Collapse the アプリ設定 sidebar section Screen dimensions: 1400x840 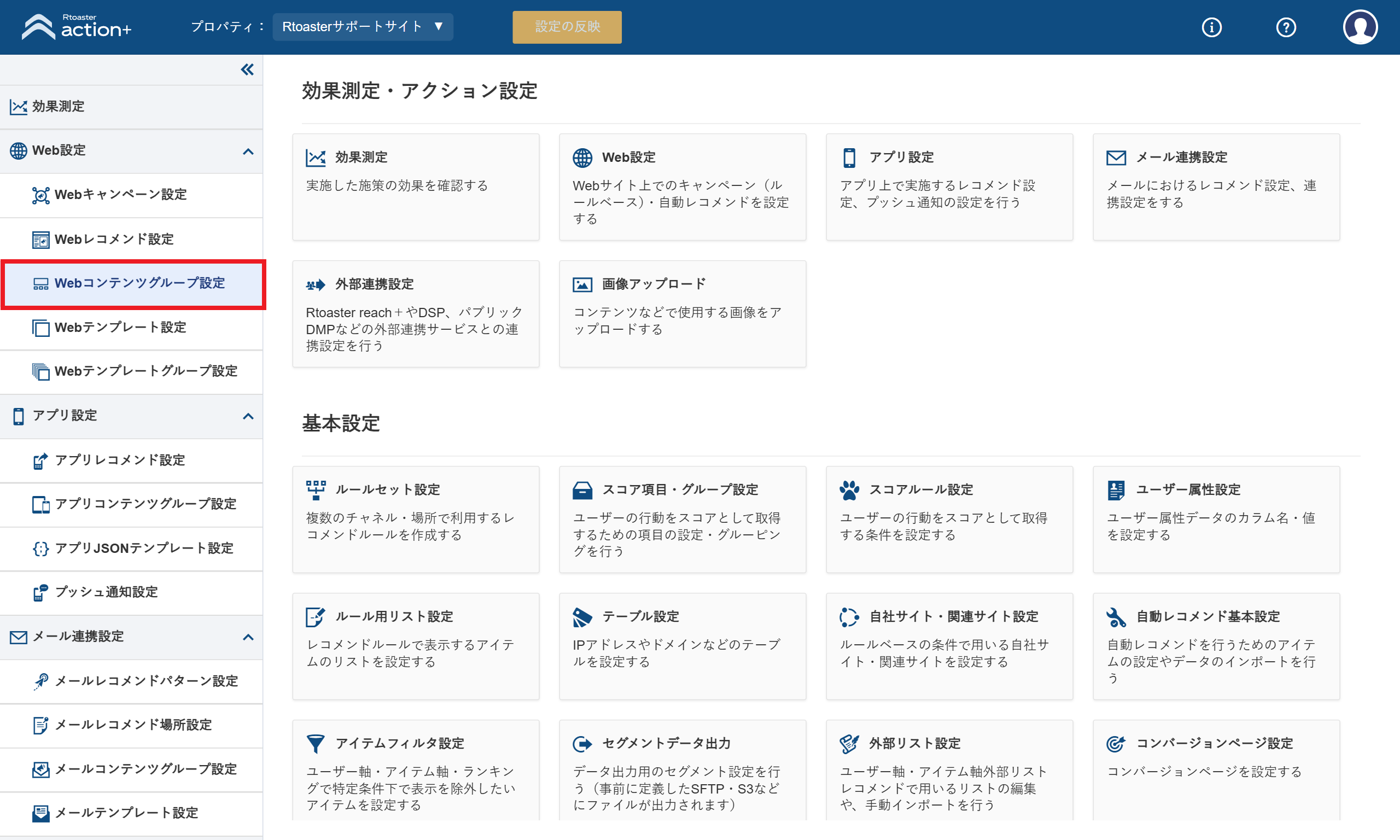[x=248, y=416]
